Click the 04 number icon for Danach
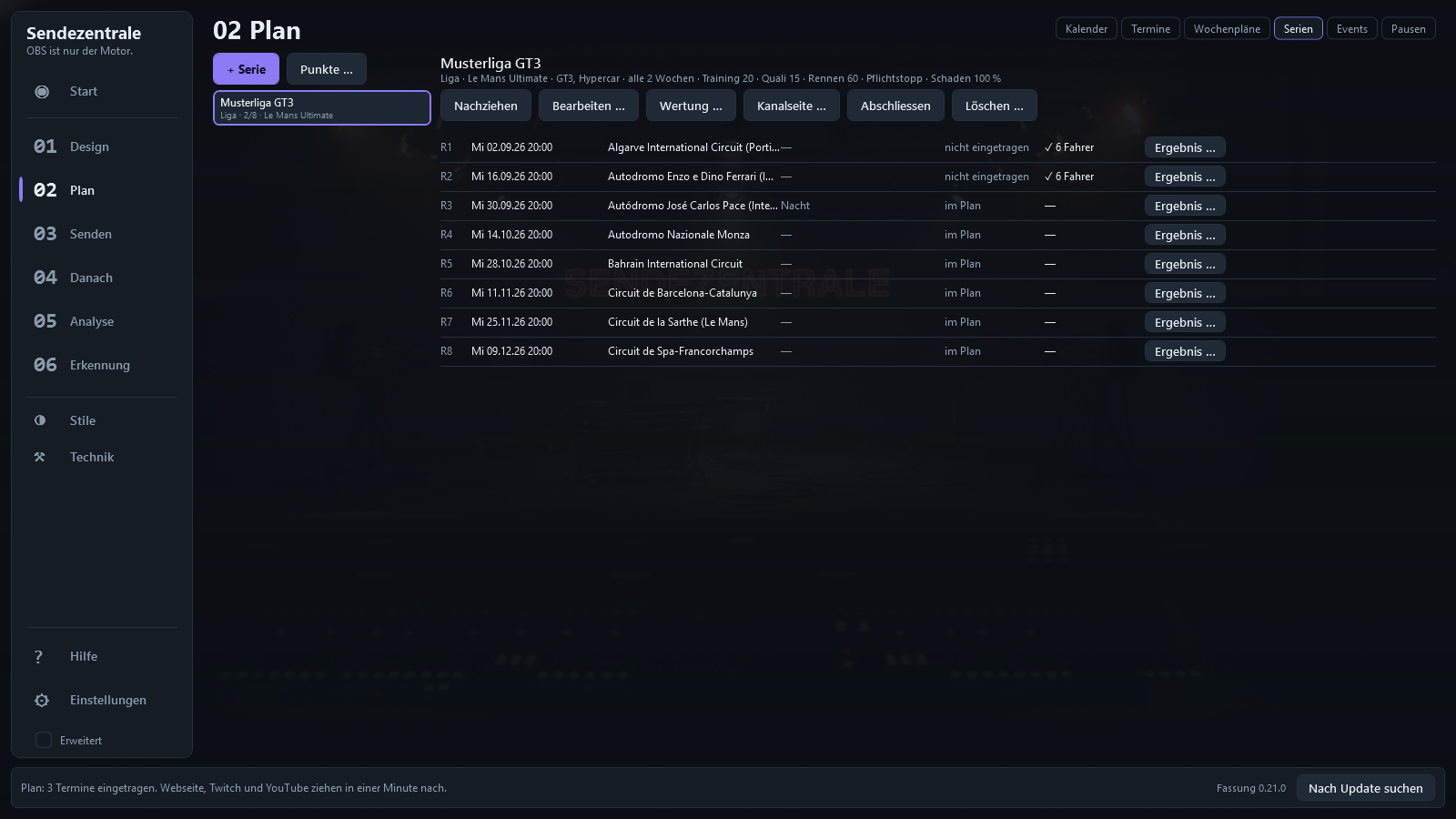The width and height of the screenshot is (1456, 819). (x=45, y=278)
